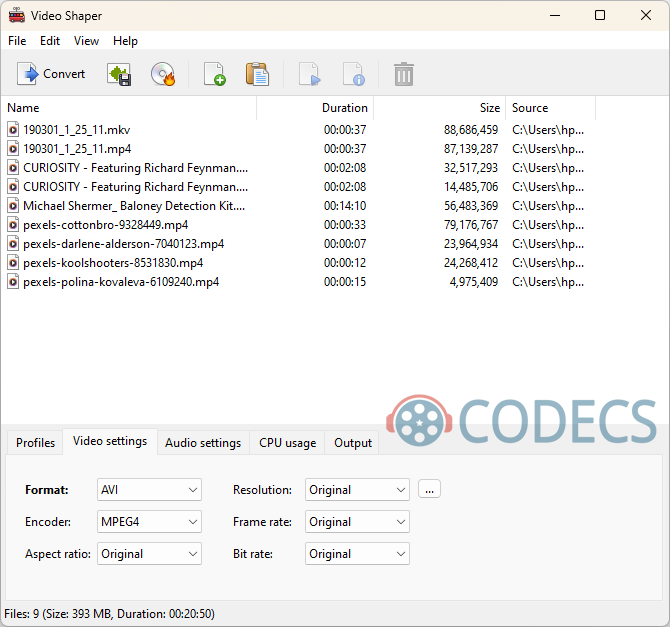The height and width of the screenshot is (627, 670).
Task: Select Michael Shermer_ Baloney Detection Kit row
Action: click(134, 206)
